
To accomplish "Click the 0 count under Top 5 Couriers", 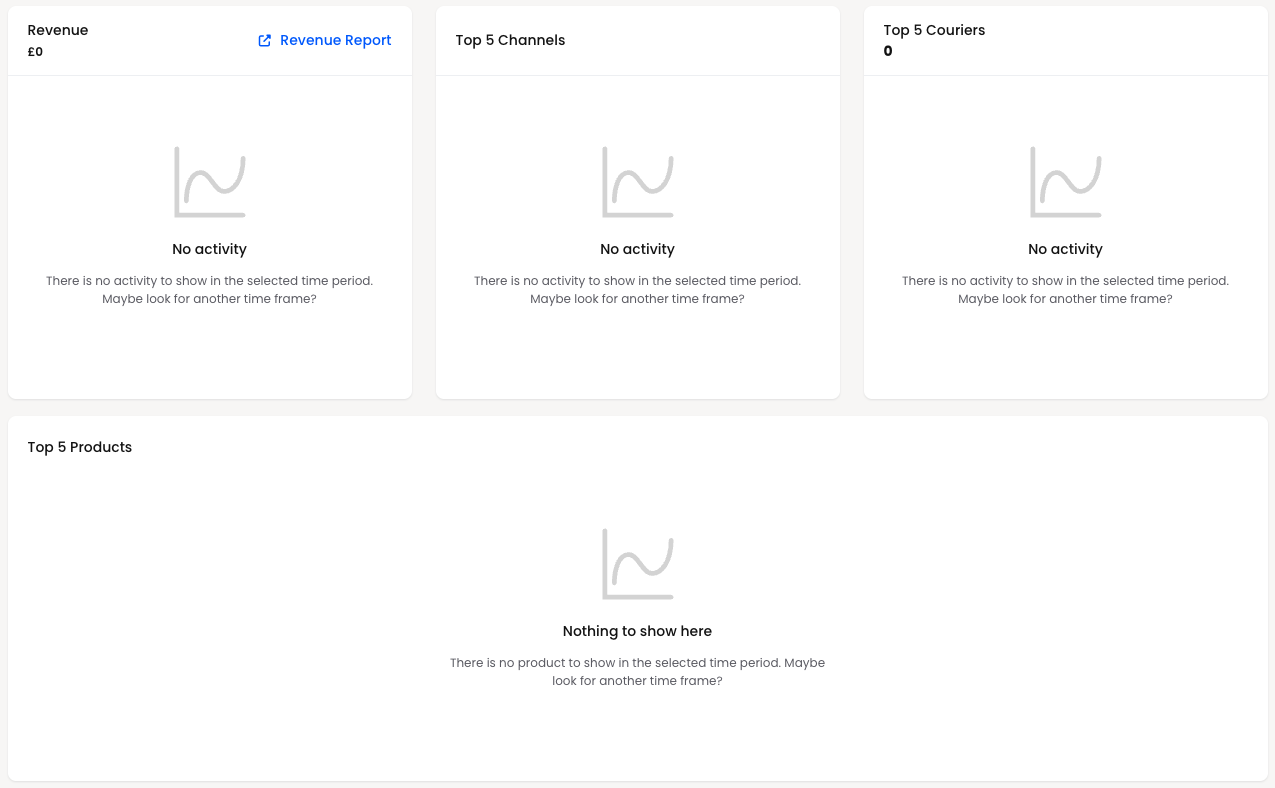I will [888, 51].
